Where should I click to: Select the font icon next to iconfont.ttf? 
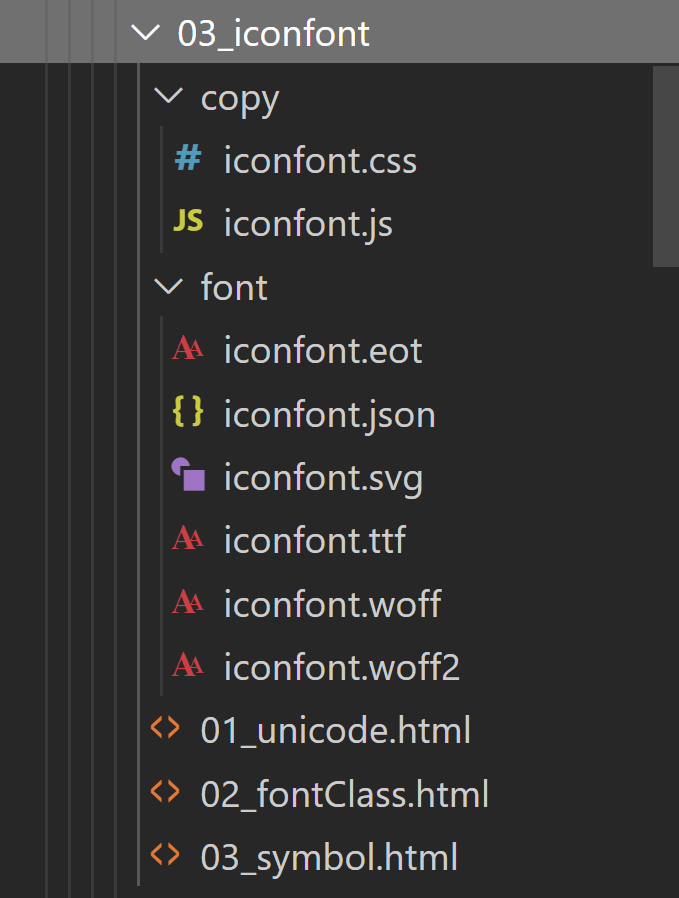(188, 540)
